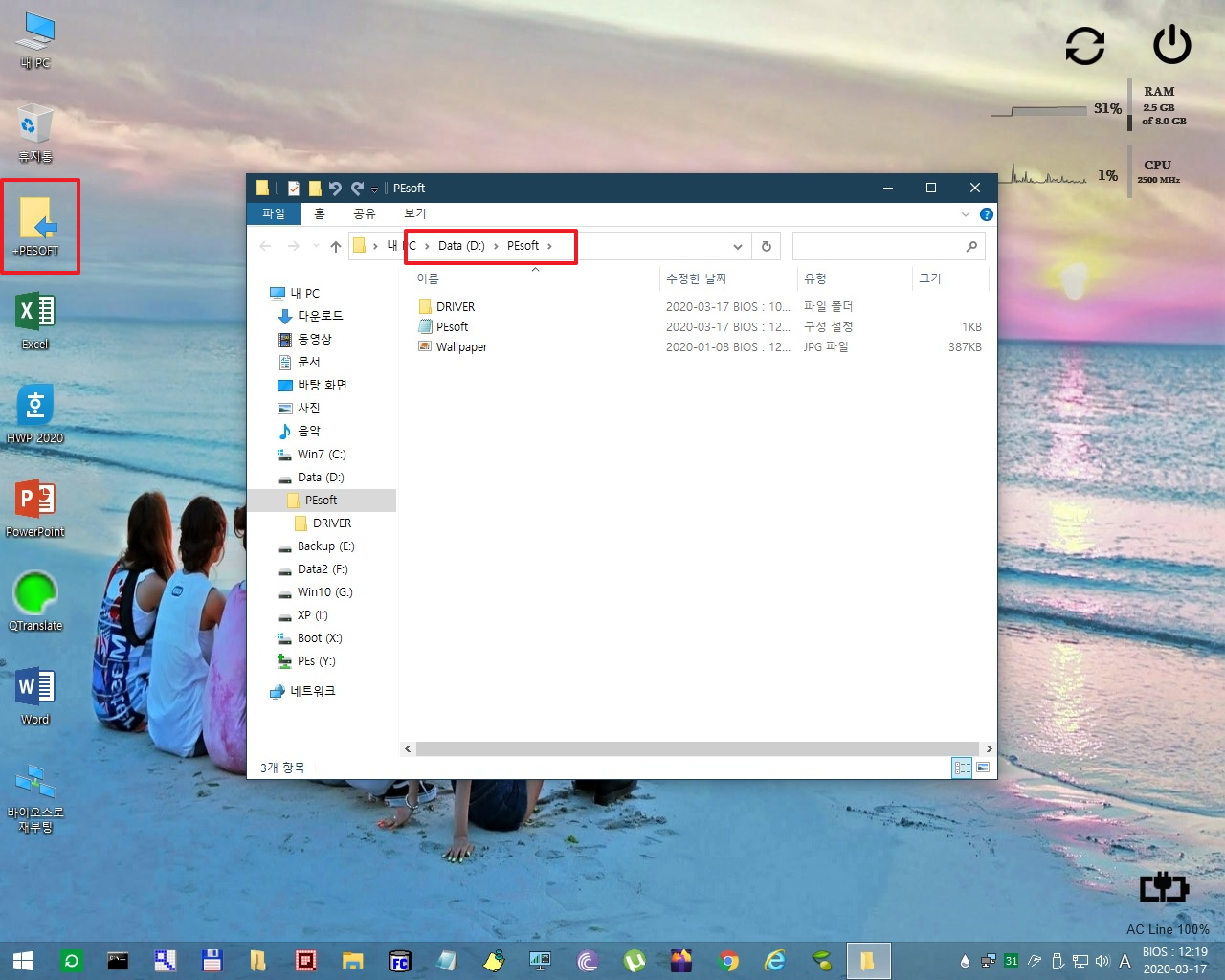Open the 홈 ribbon tab
1225x980 pixels.
point(320,213)
